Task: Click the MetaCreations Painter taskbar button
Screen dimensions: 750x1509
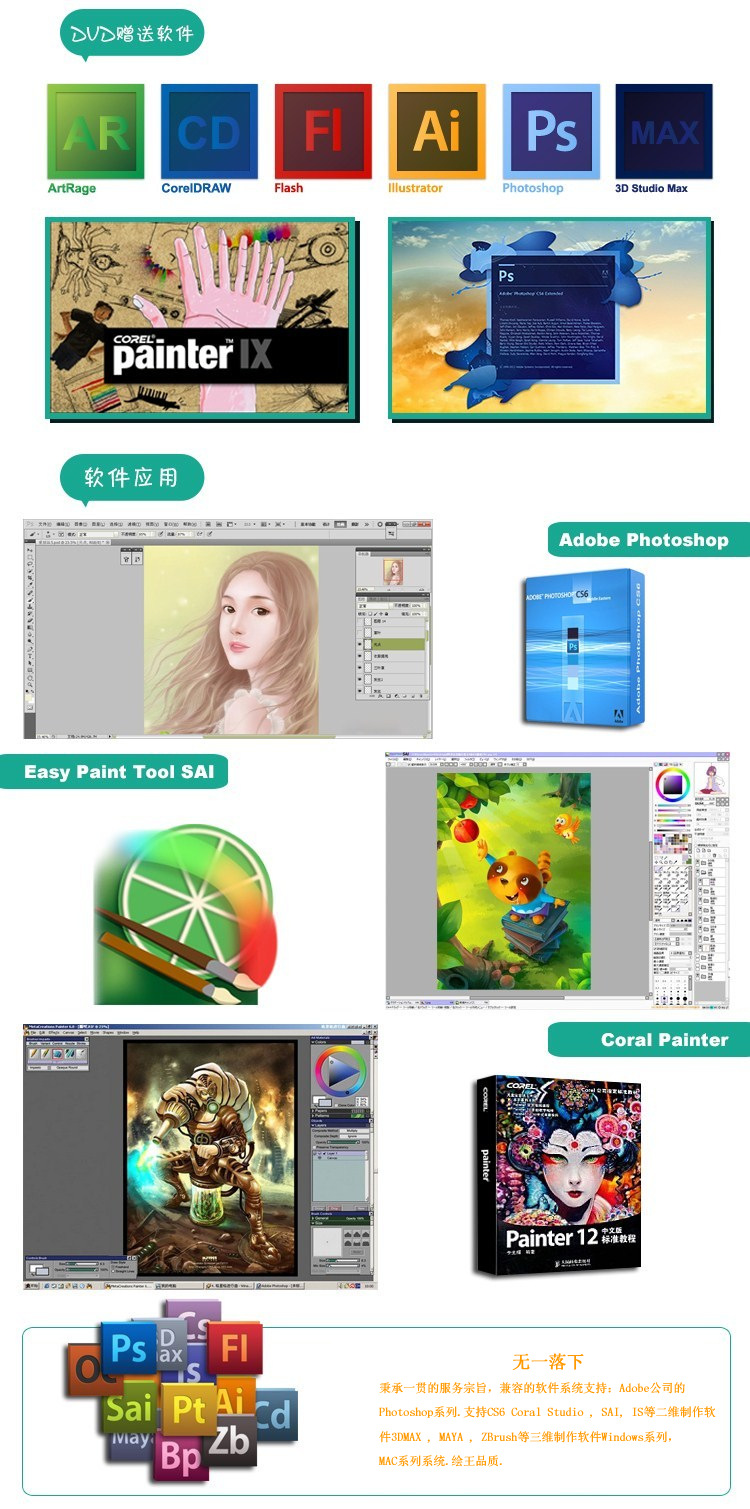Action: pos(128,1285)
